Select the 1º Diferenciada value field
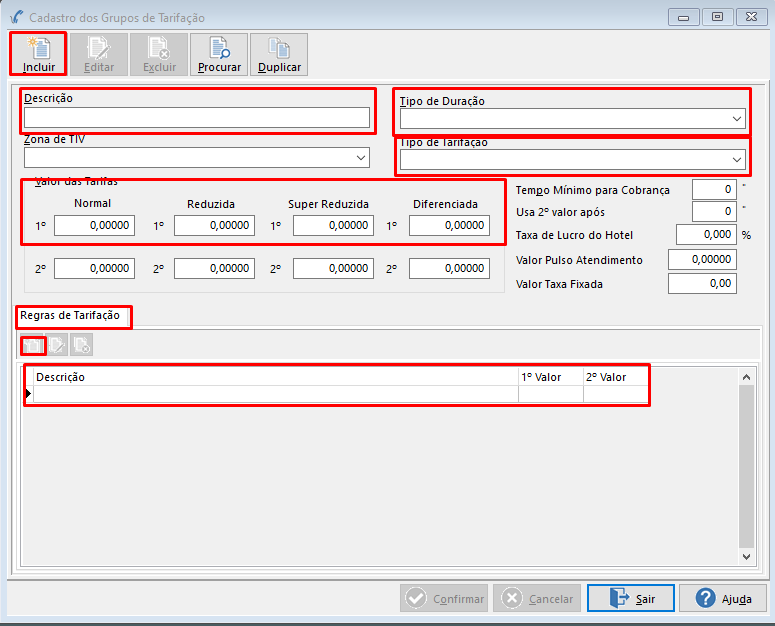The height and width of the screenshot is (626, 775). click(449, 225)
